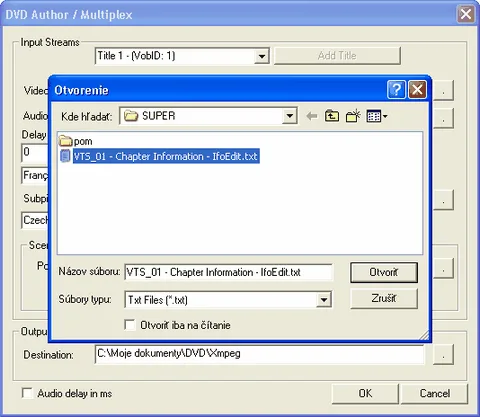Viewport: 480px width, 417px height.
Task: Click the disabled Add Title button
Action: [337, 55]
